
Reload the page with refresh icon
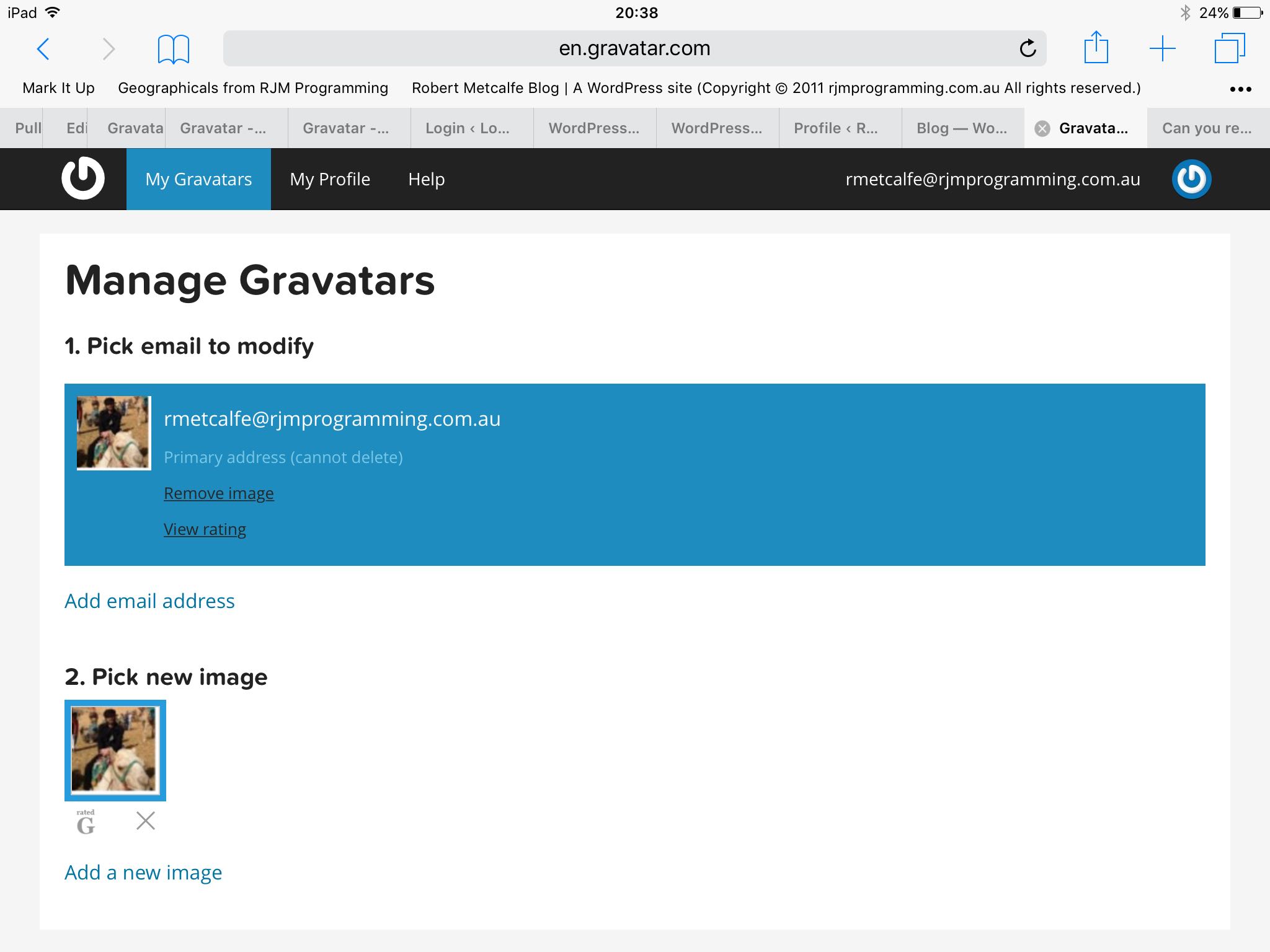click(1028, 48)
